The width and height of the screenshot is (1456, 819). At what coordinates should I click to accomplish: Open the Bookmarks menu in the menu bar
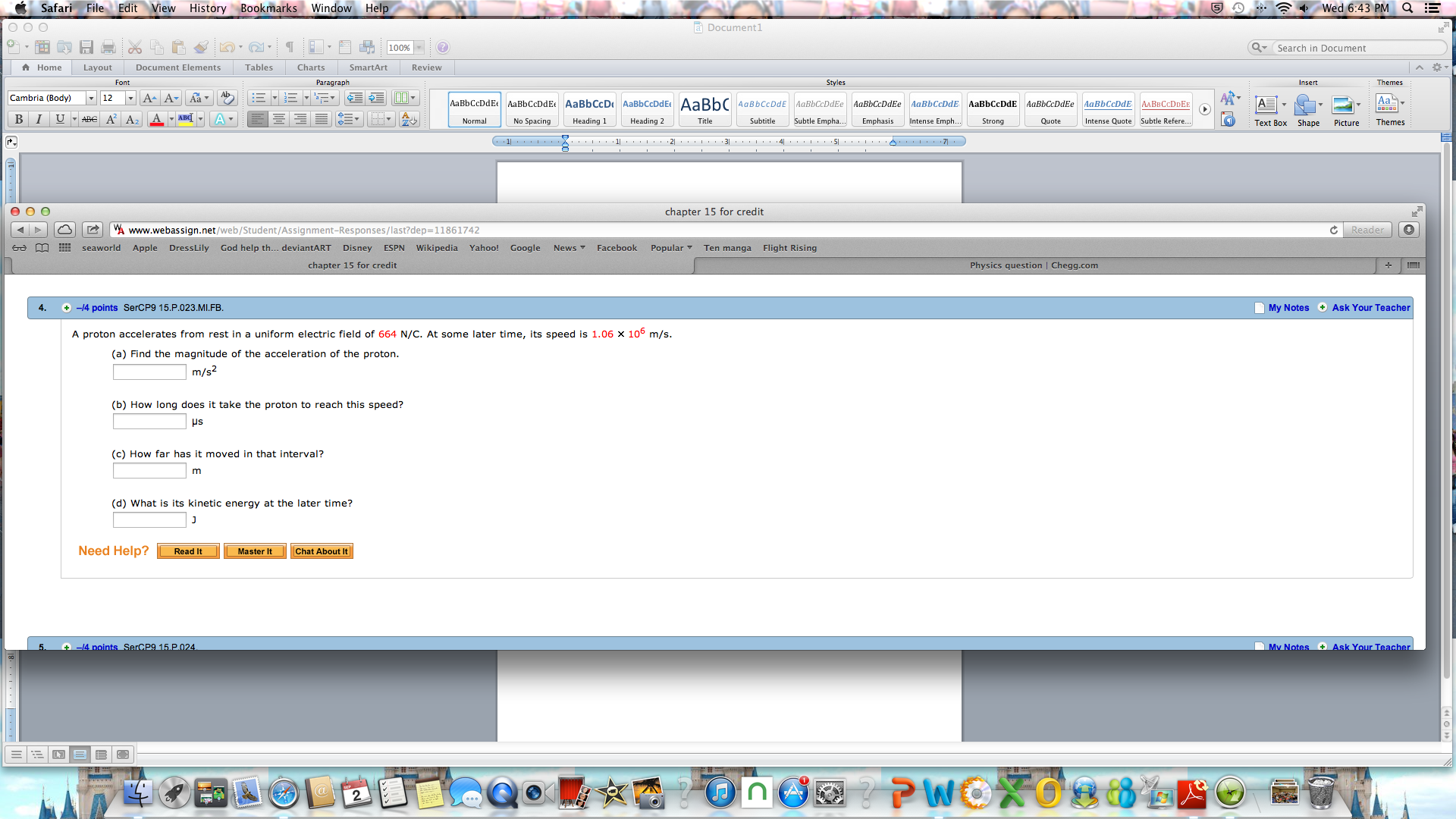pyautogui.click(x=268, y=8)
